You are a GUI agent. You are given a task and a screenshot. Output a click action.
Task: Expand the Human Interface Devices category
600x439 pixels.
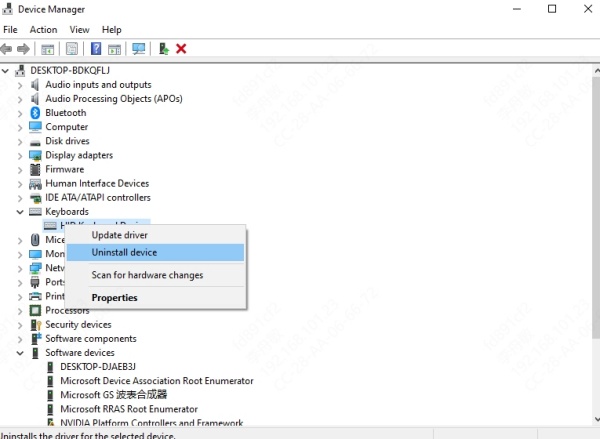coord(20,184)
